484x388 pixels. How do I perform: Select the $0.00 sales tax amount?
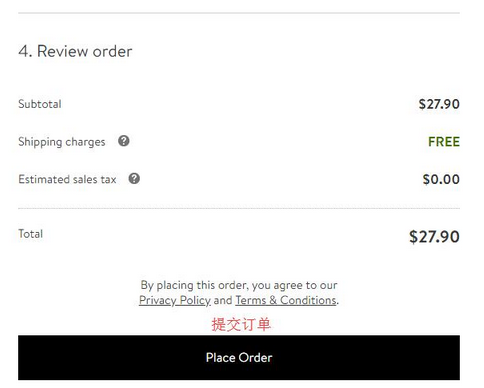coord(441,179)
